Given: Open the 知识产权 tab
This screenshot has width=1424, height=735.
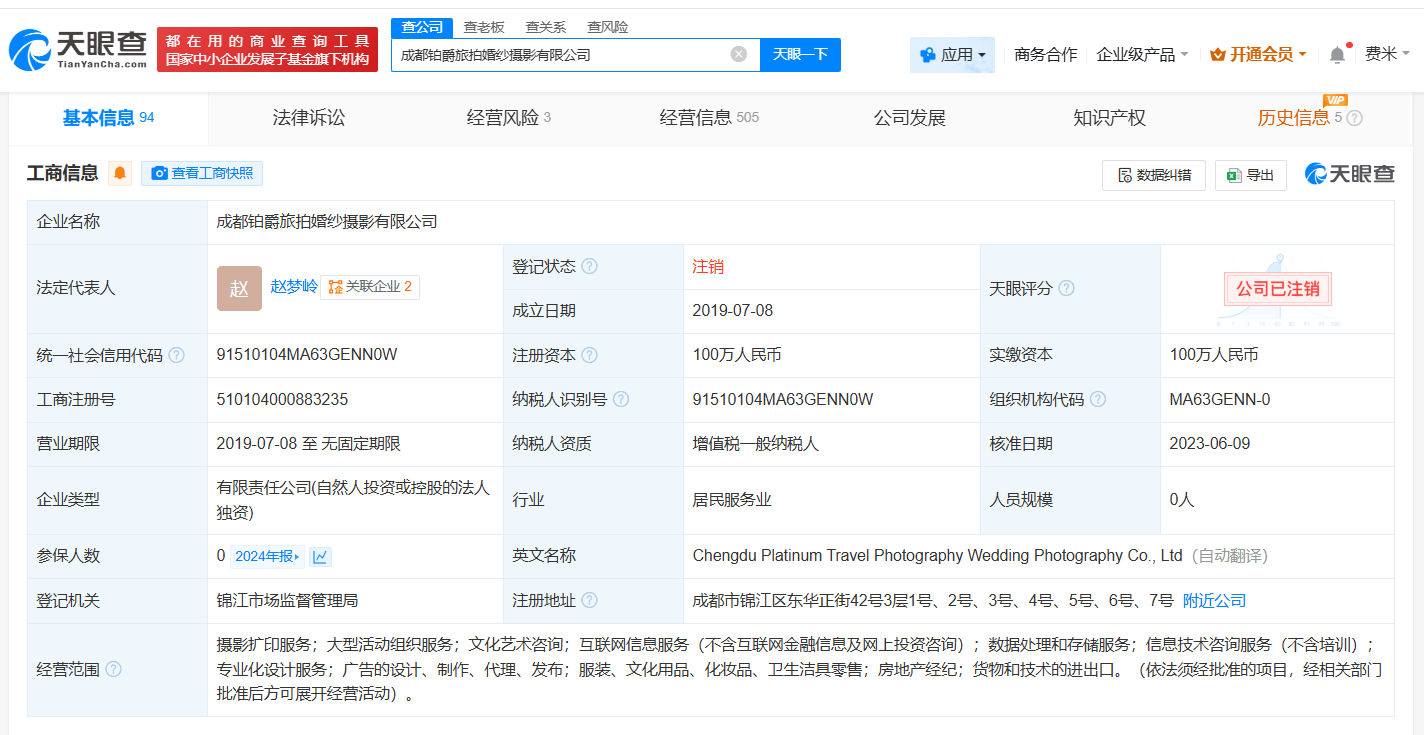Looking at the screenshot, I should pos(1110,118).
